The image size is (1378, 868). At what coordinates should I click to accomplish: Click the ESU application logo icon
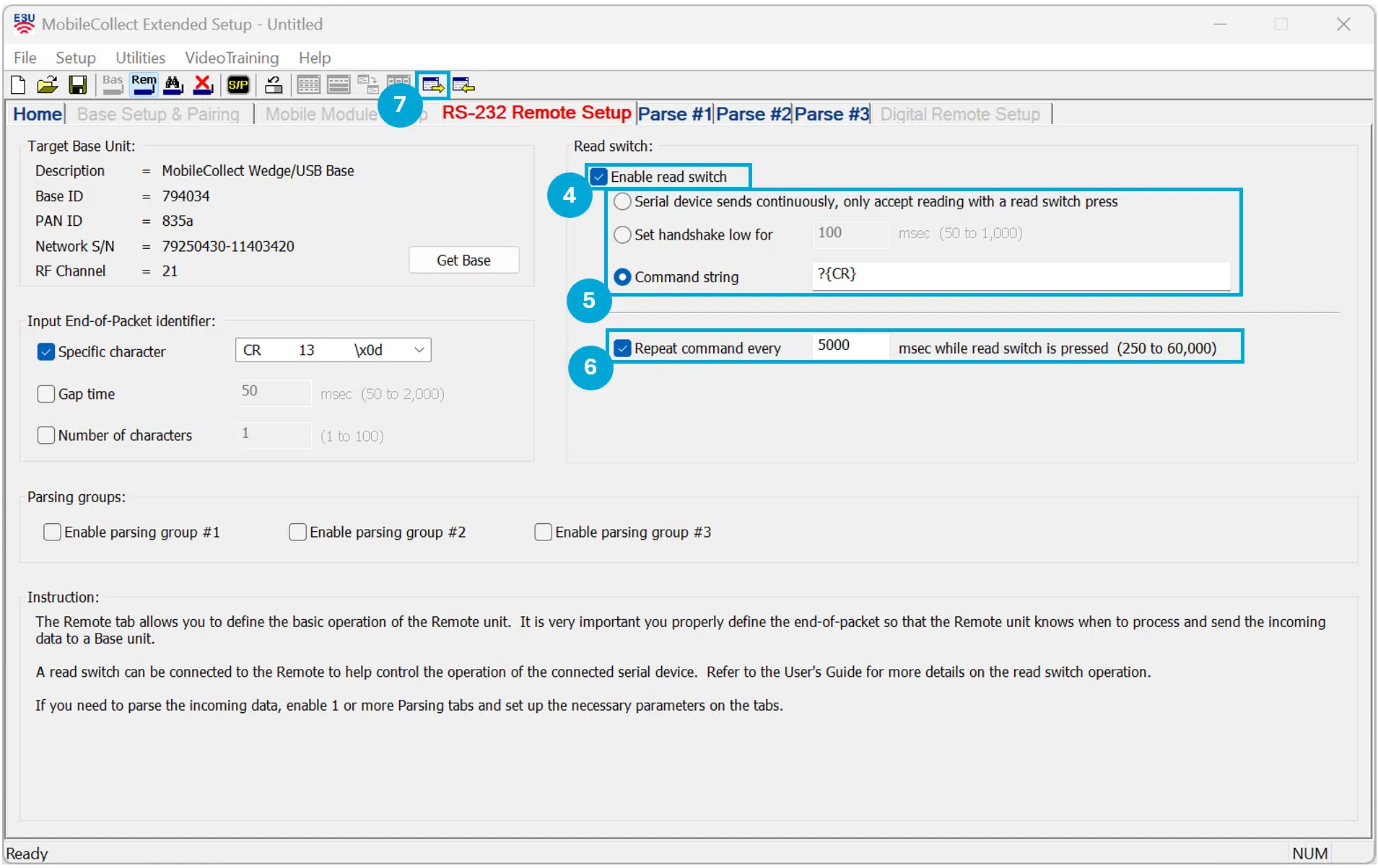coord(24,24)
